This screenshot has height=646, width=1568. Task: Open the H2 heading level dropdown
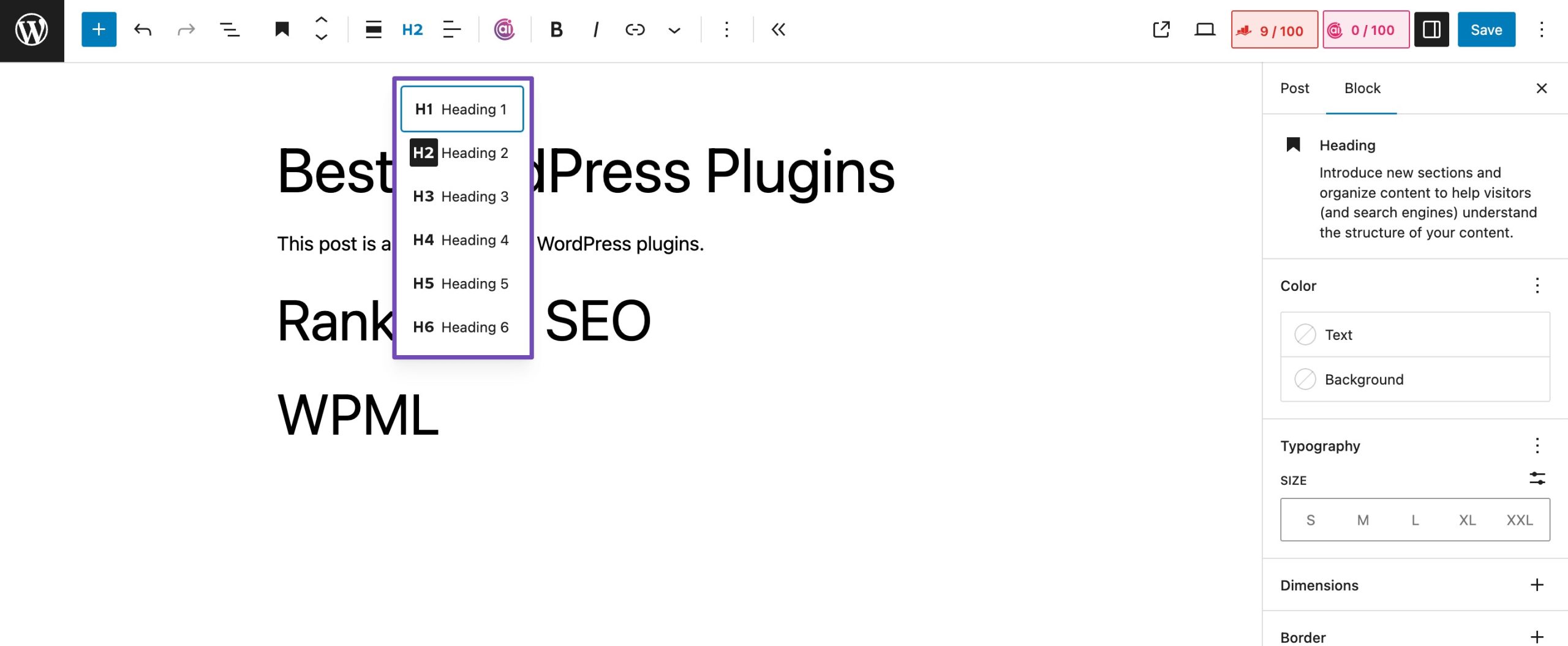point(412,29)
